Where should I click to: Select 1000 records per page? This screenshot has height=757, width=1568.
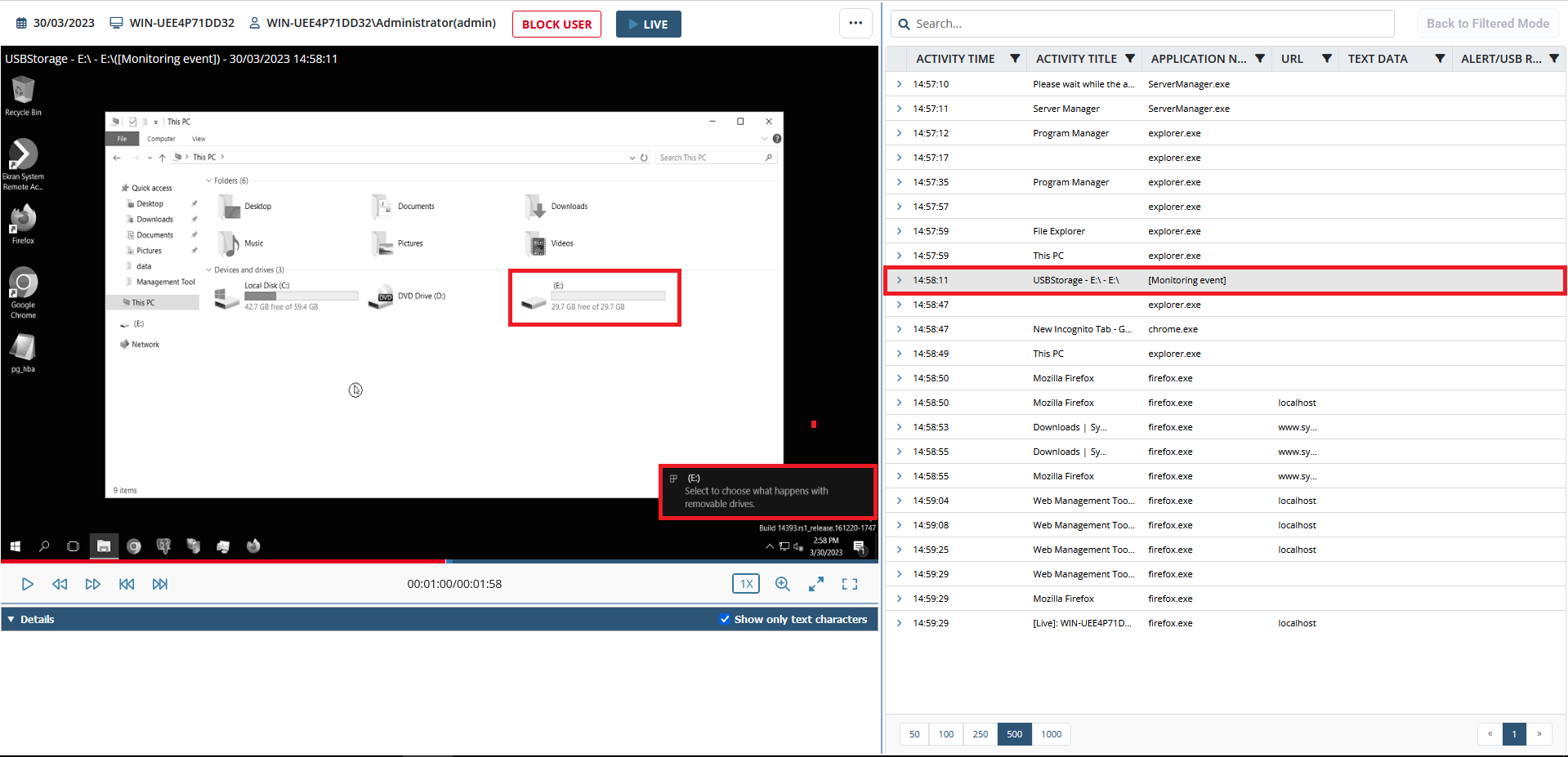pos(1051,734)
